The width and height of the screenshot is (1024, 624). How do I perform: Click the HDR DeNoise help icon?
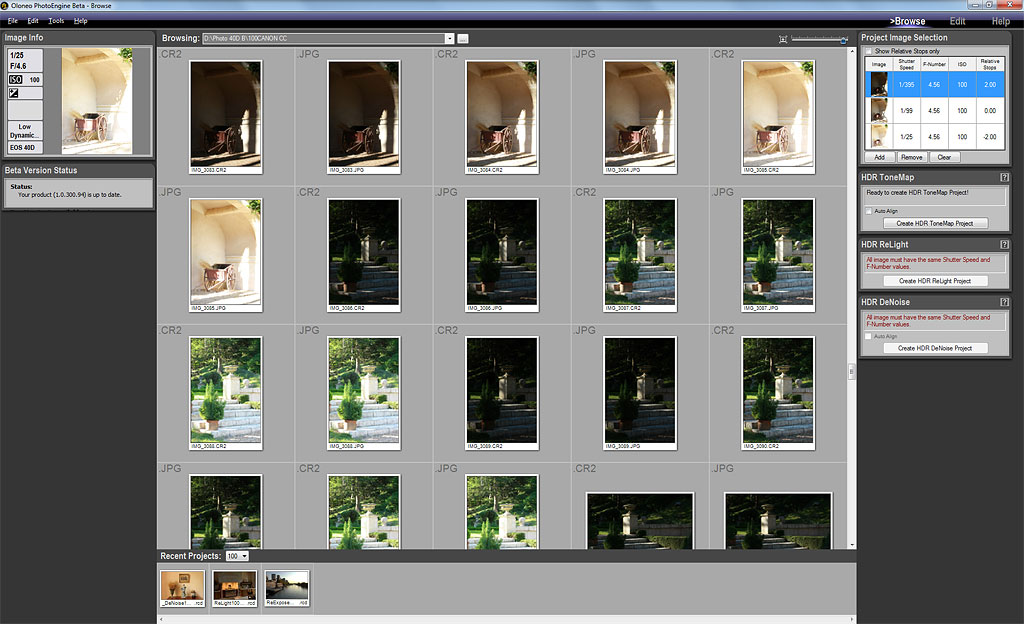click(1004, 301)
